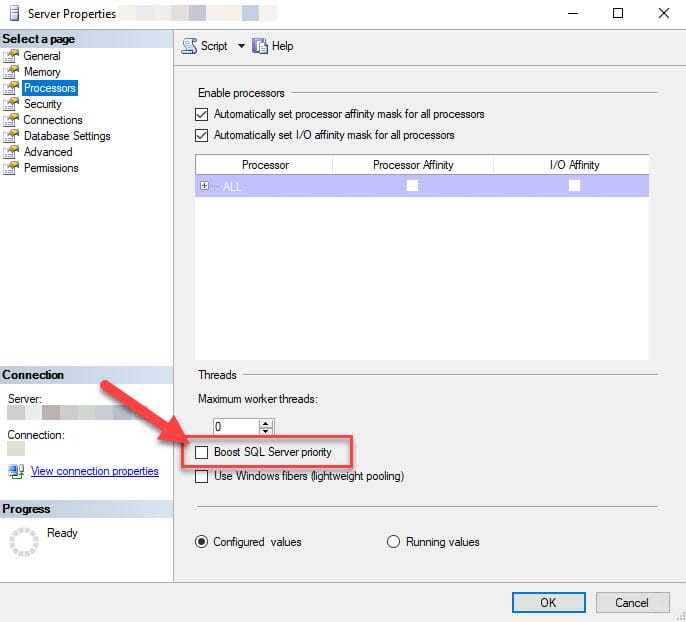Image resolution: width=686 pixels, height=622 pixels.
Task: Click the Processors page icon
Action: [11, 88]
